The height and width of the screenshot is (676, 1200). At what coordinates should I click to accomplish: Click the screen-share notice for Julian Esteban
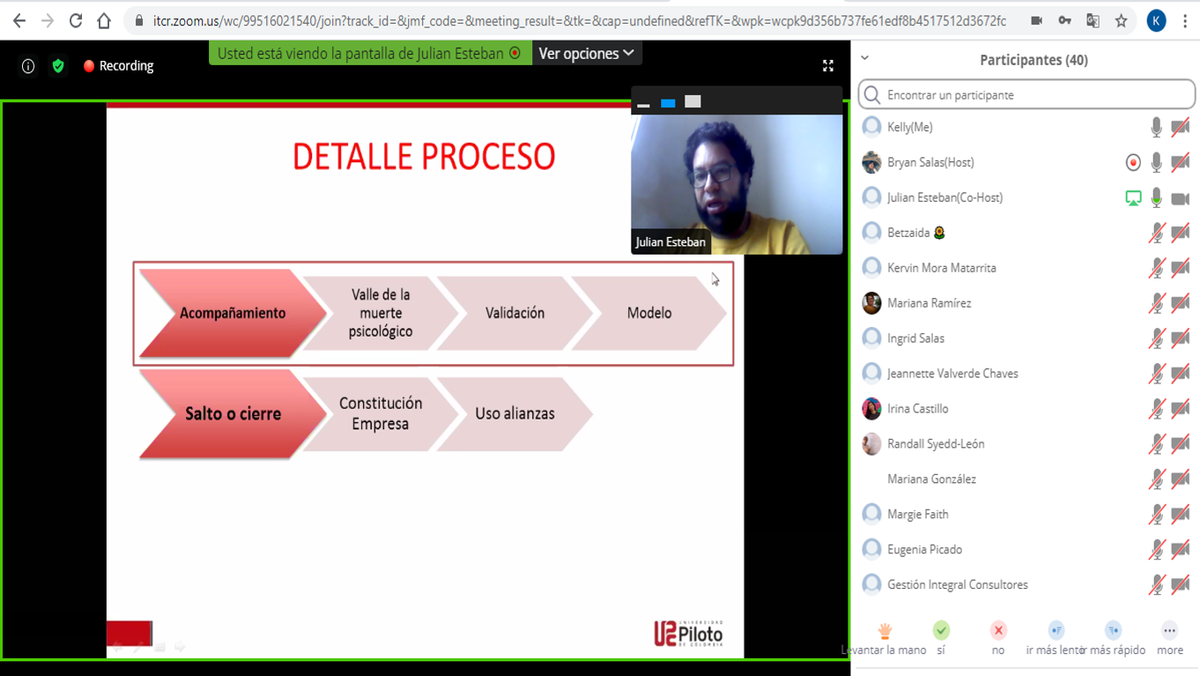click(369, 53)
